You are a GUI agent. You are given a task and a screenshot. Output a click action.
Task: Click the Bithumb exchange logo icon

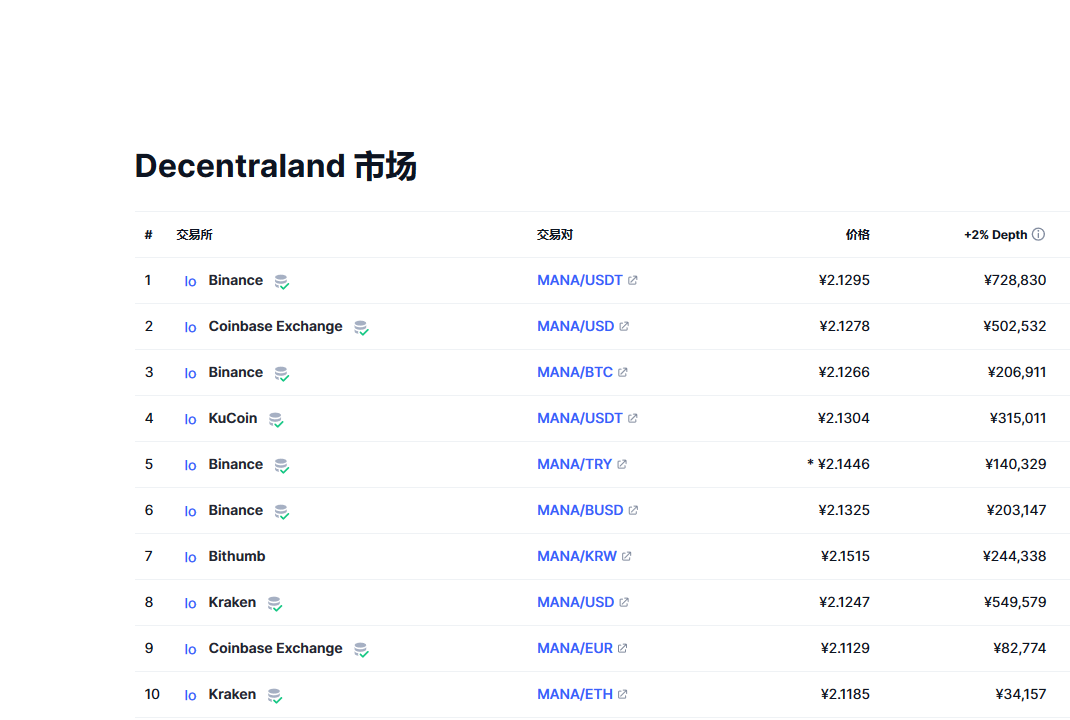tap(190, 557)
